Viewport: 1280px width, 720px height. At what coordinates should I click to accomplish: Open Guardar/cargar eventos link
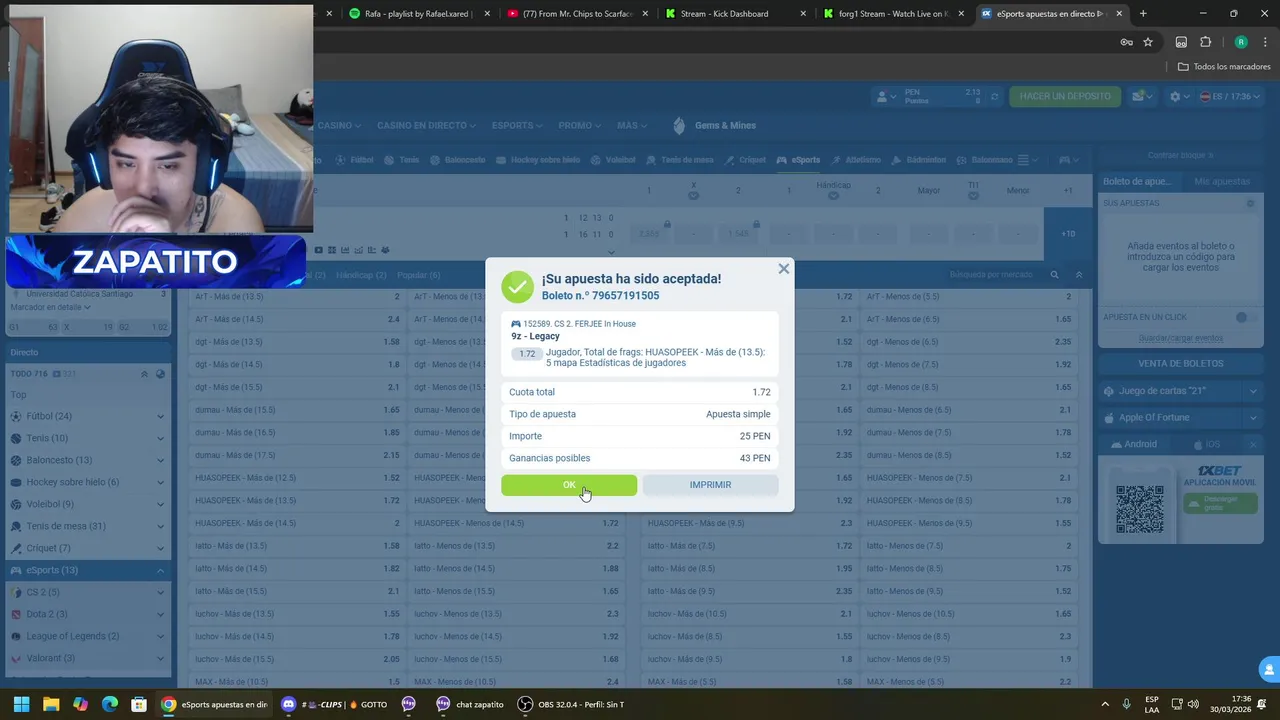pyautogui.click(x=1180, y=338)
